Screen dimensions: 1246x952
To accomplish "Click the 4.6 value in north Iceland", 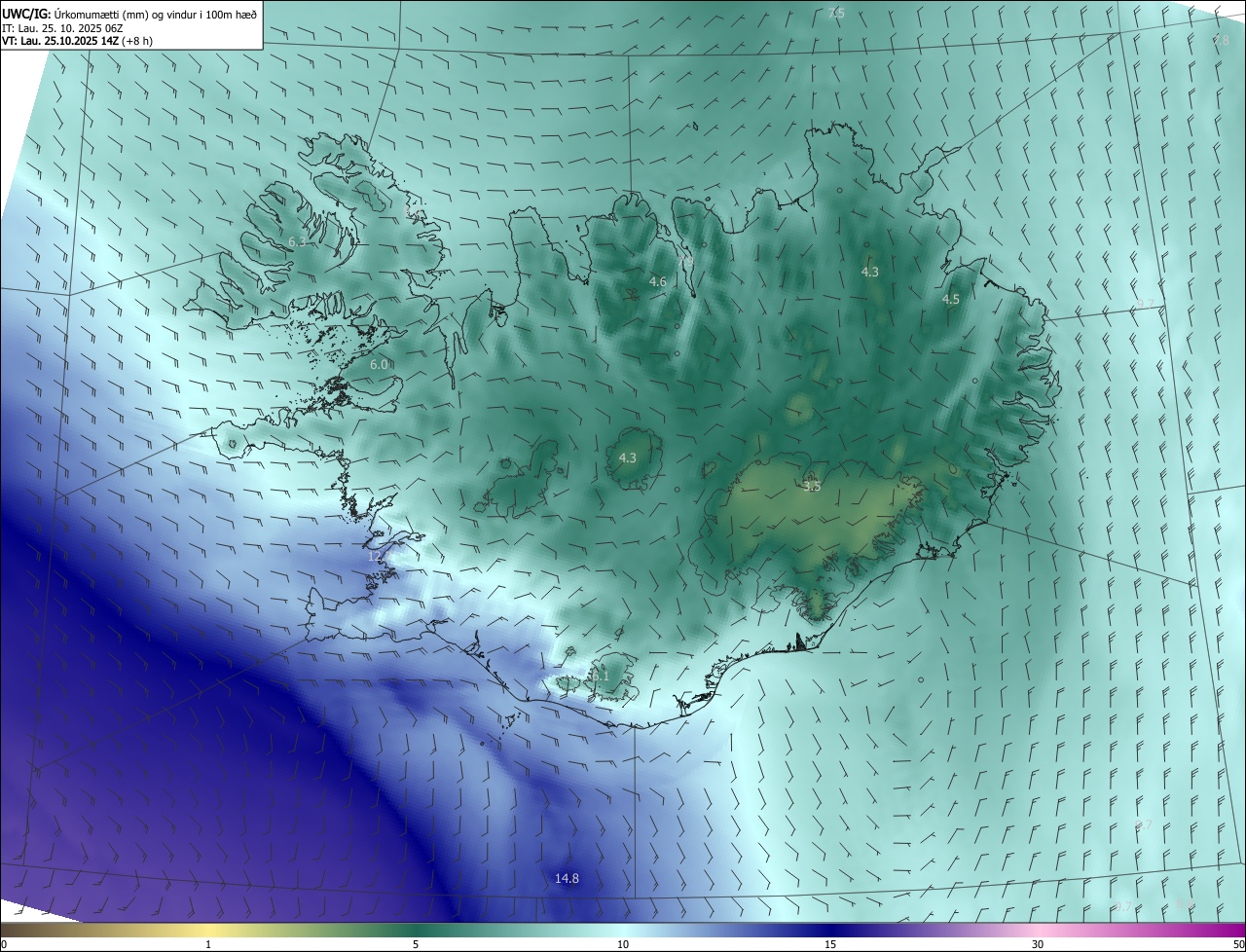I will 658,282.
